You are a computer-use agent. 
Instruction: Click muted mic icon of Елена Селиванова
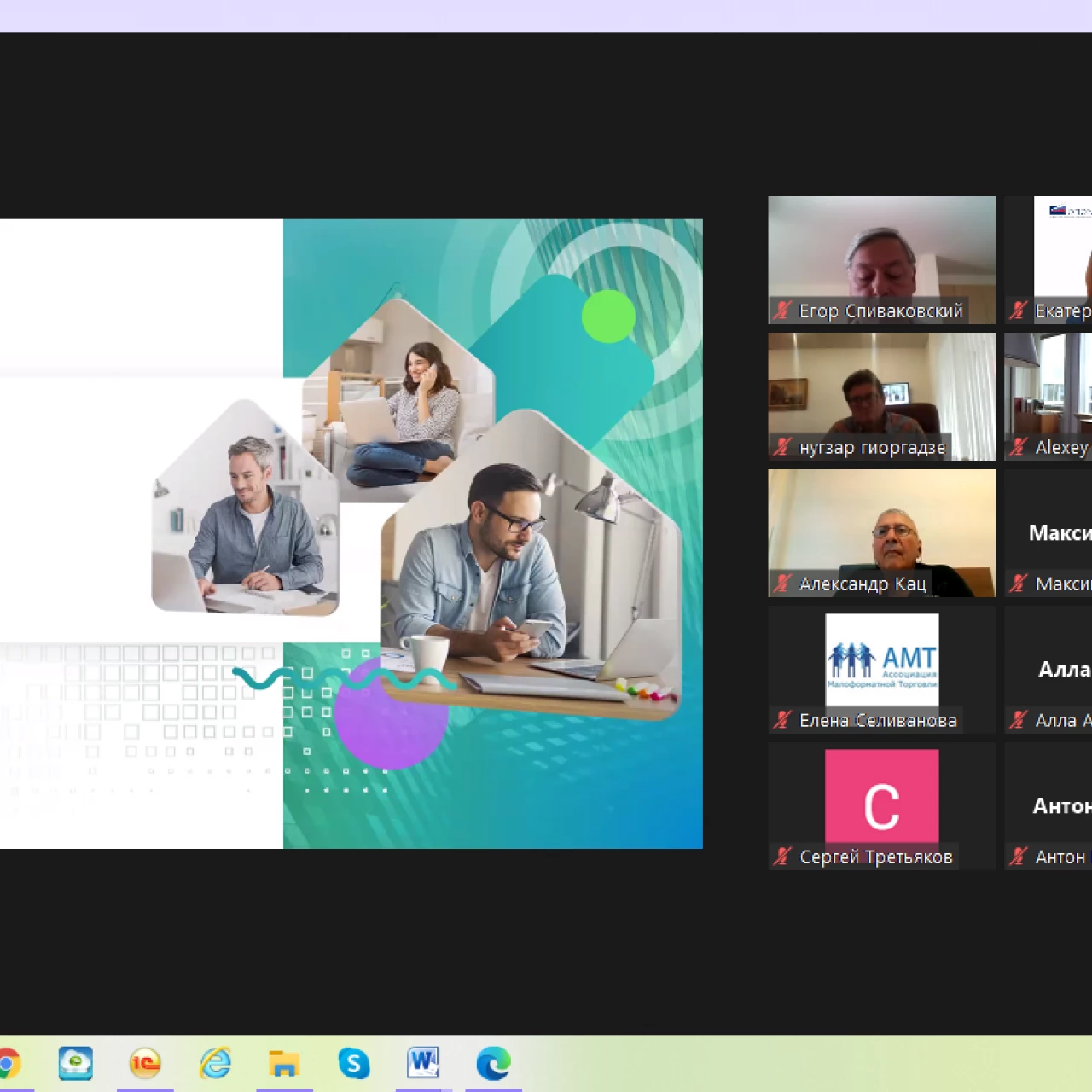click(x=782, y=720)
